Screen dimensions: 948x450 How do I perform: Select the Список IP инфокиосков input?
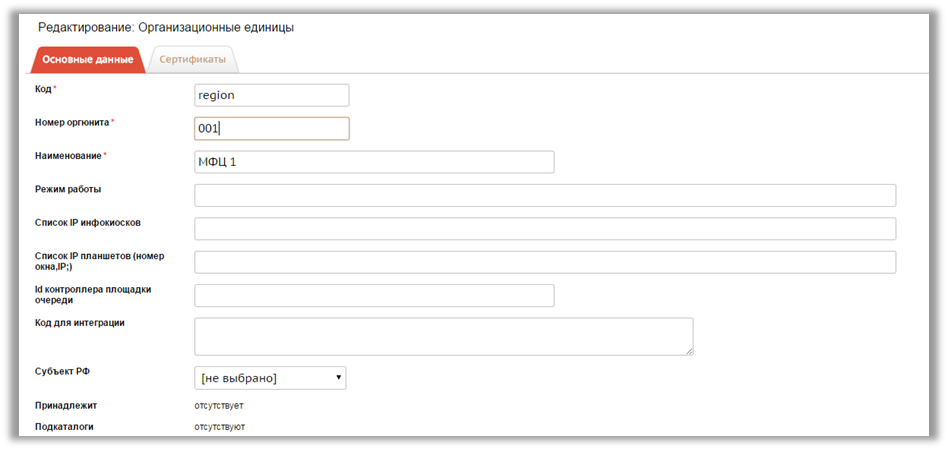[x=545, y=229]
